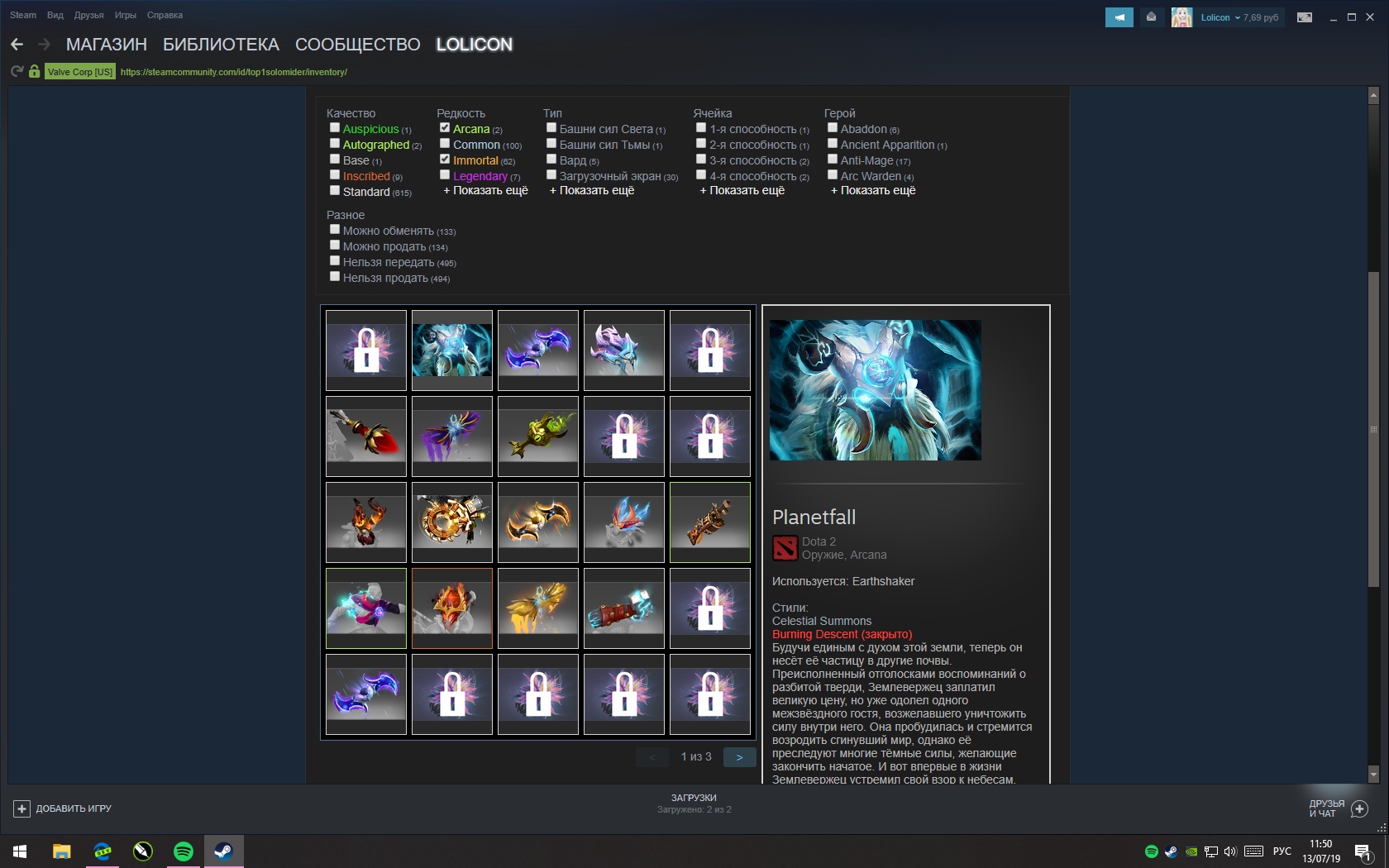The width and height of the screenshot is (1389, 868).
Task: Go back with the left arrow button
Action: tap(17, 45)
